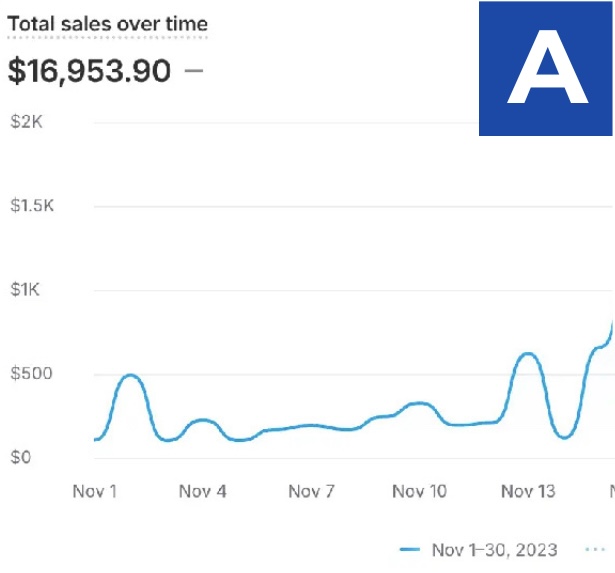Click the blue A logo badge
Screen dimensions: 615x573
(546, 69)
